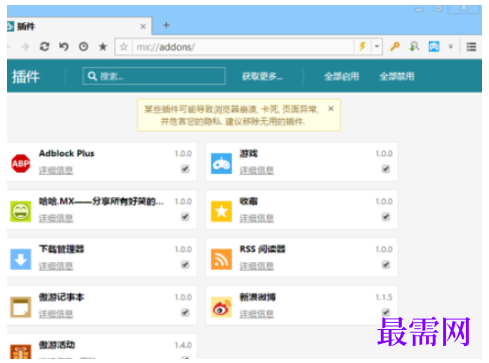Image resolution: width=489 pixels, height=363 pixels.
Task: Click the 新浪微博 Weibo icon
Action: (221, 307)
